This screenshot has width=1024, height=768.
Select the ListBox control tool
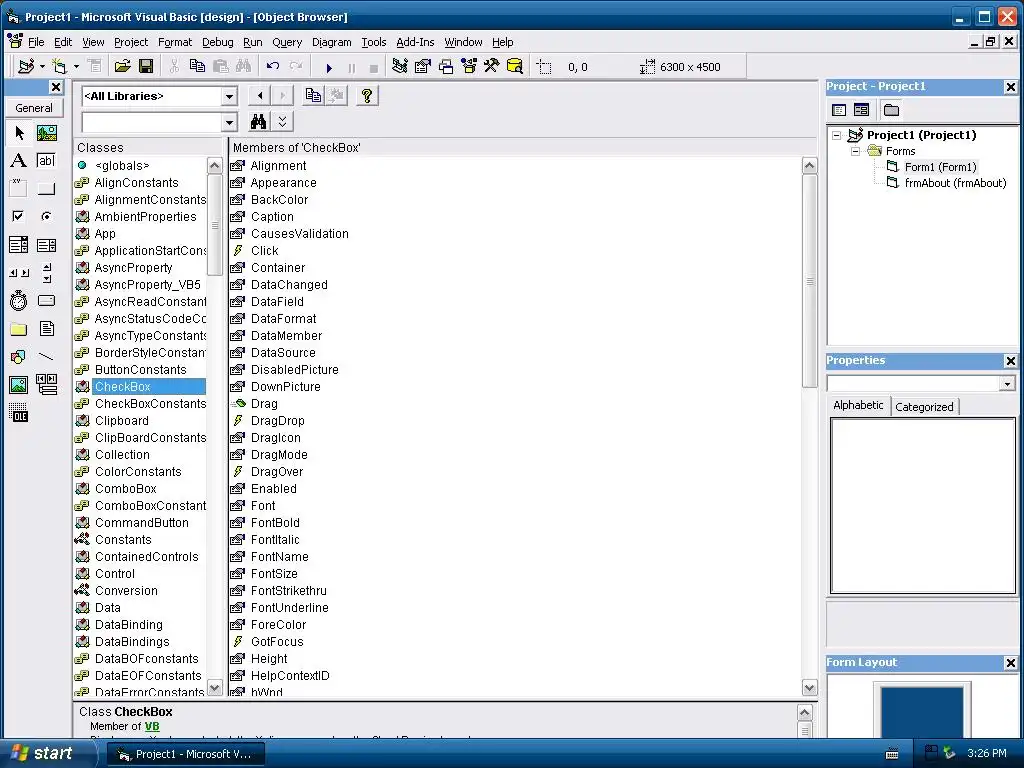coord(46,245)
